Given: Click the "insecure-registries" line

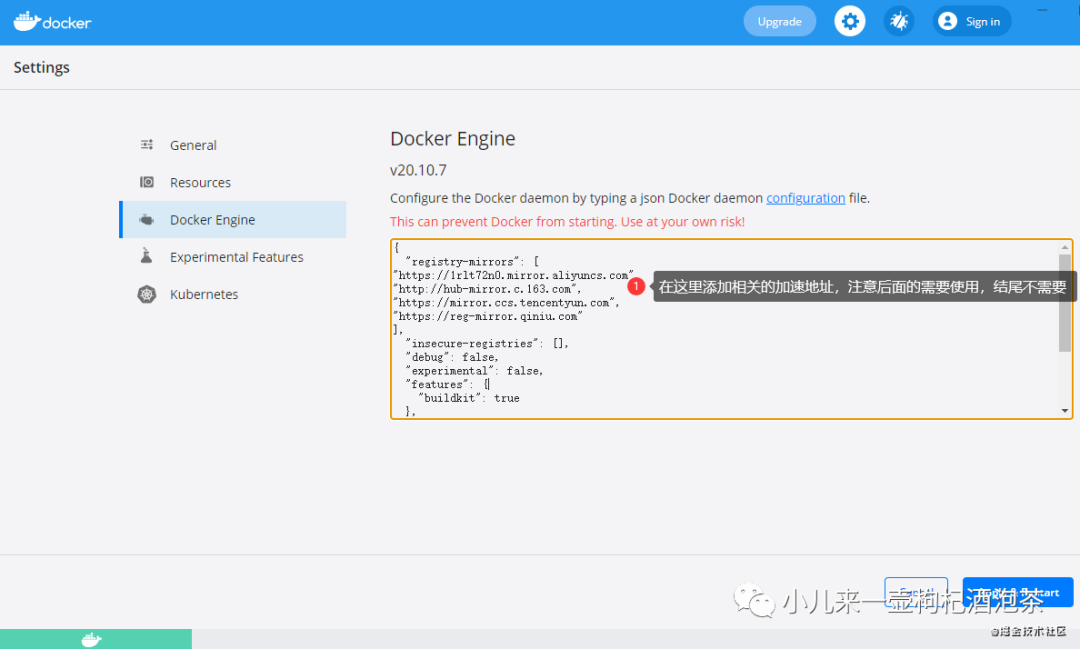Looking at the screenshot, I should pos(487,344).
